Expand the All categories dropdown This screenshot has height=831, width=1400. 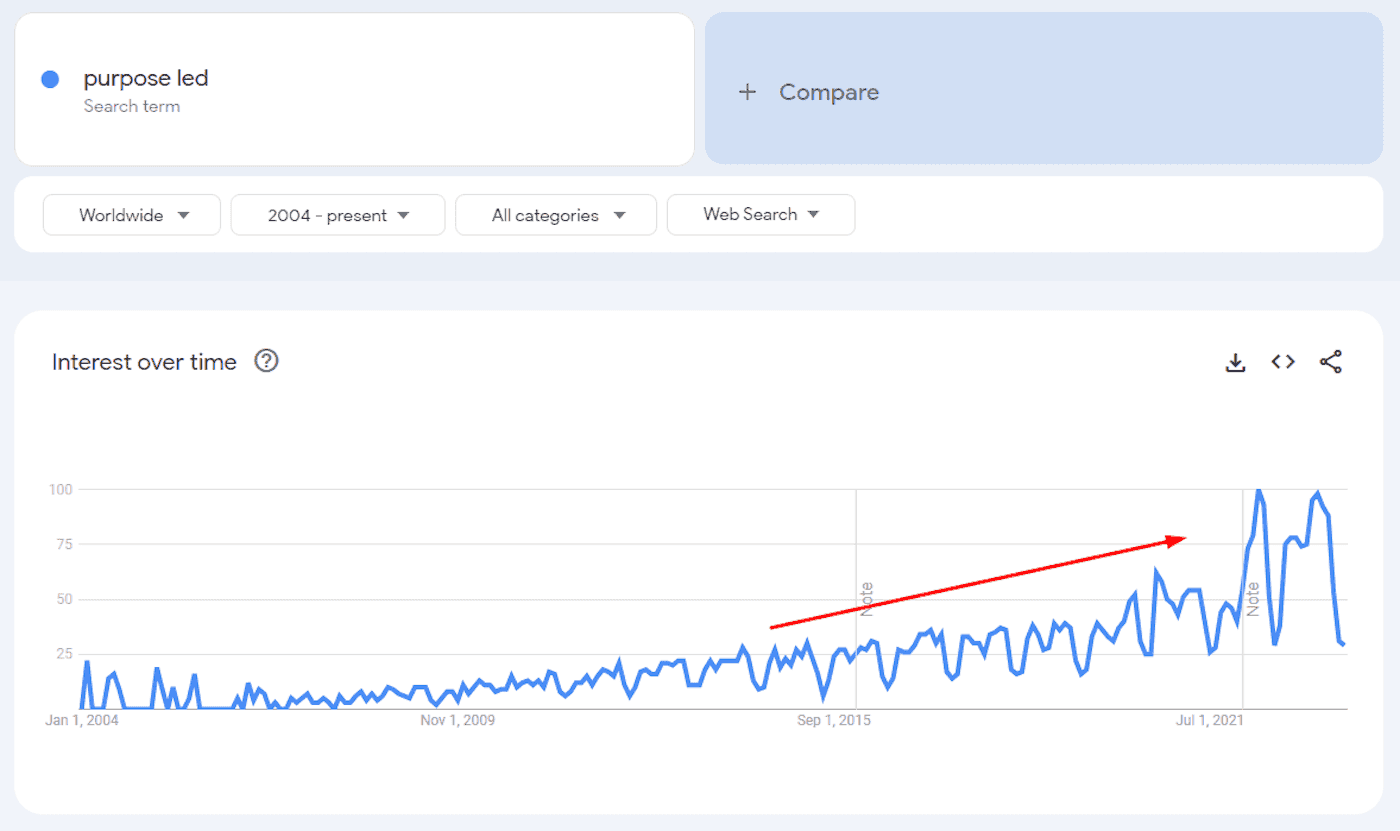(556, 215)
